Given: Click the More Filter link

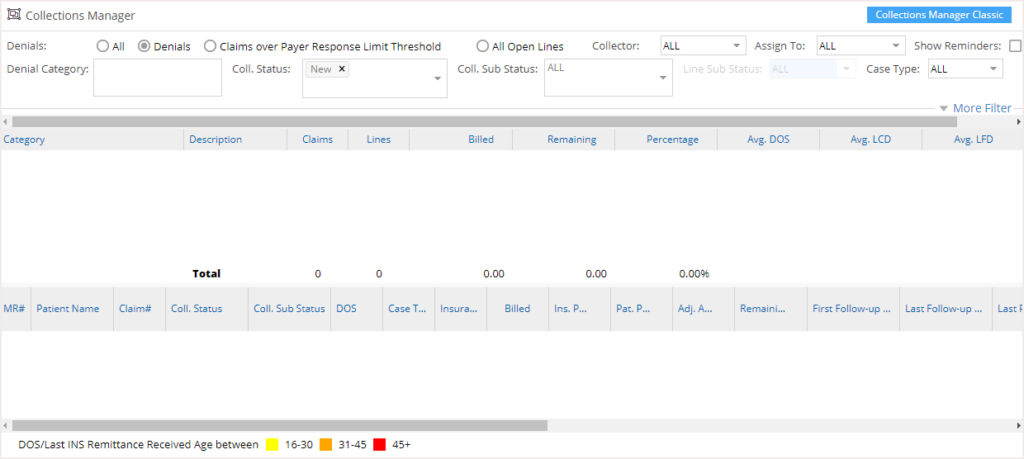Looking at the screenshot, I should (x=982, y=108).
